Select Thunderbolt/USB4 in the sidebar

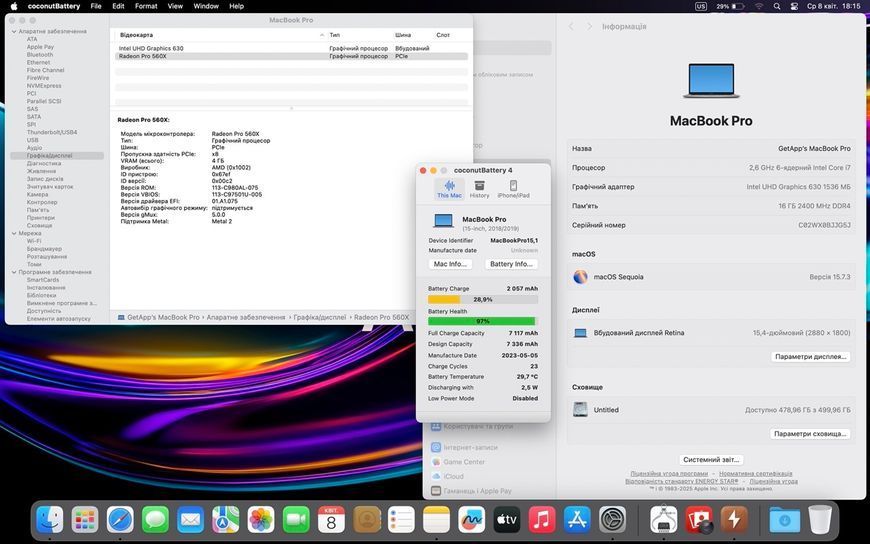pos(52,133)
